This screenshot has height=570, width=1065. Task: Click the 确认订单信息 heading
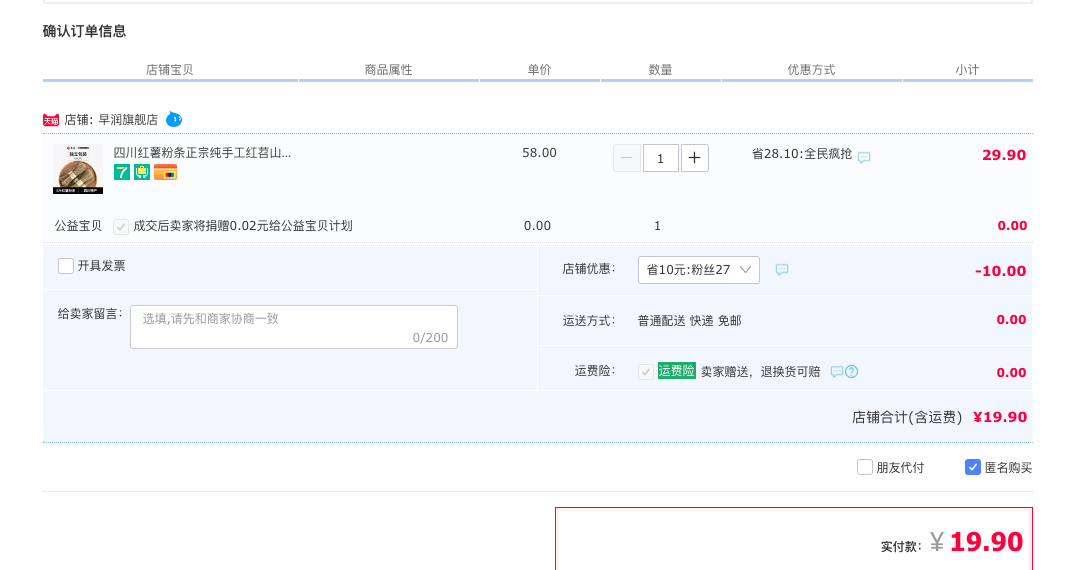[x=84, y=31]
